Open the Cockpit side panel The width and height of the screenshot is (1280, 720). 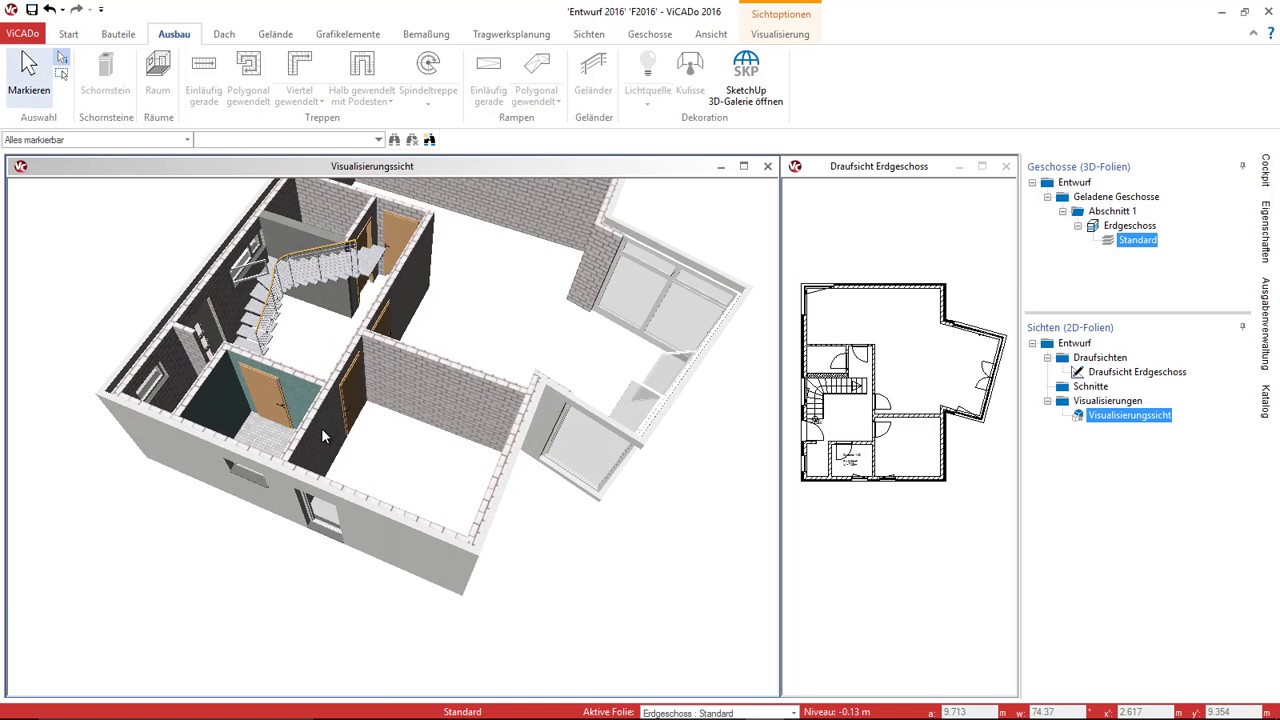click(1266, 170)
